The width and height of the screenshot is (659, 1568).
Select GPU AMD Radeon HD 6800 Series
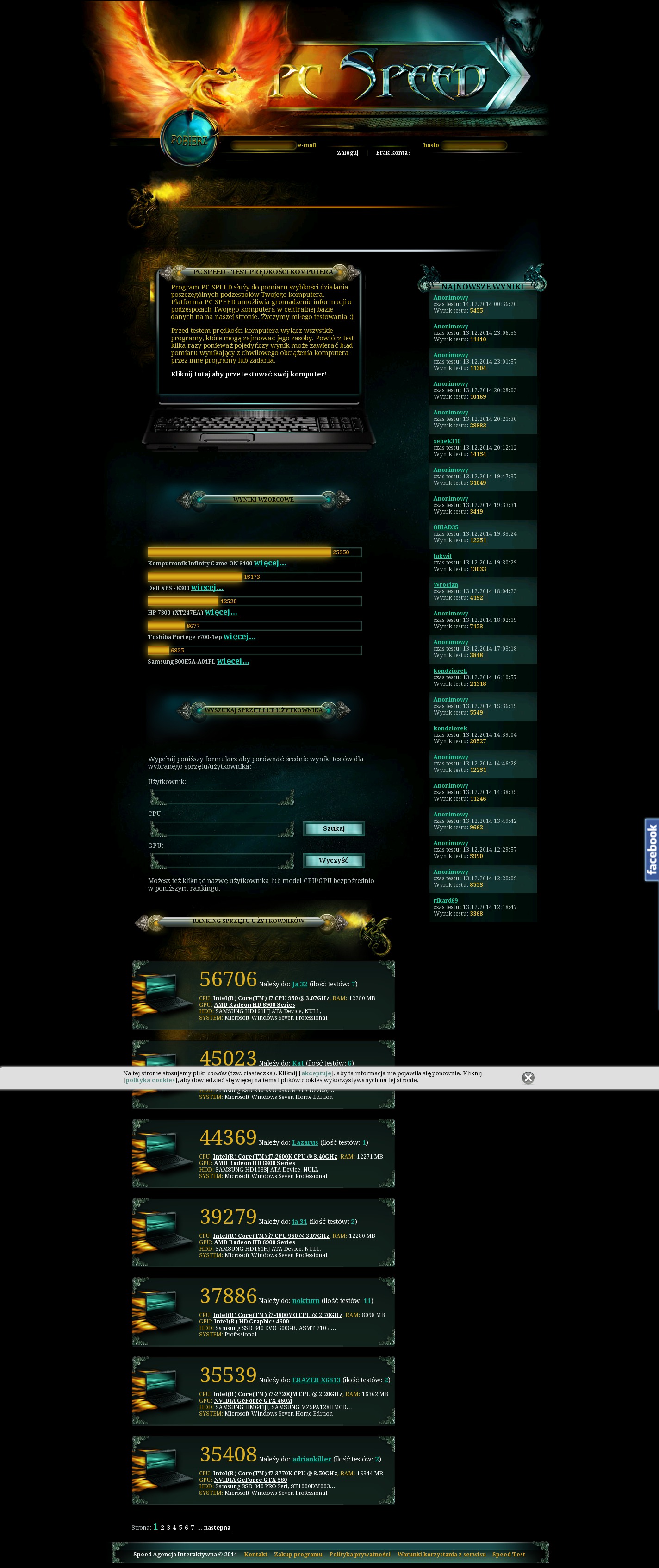[x=255, y=1163]
